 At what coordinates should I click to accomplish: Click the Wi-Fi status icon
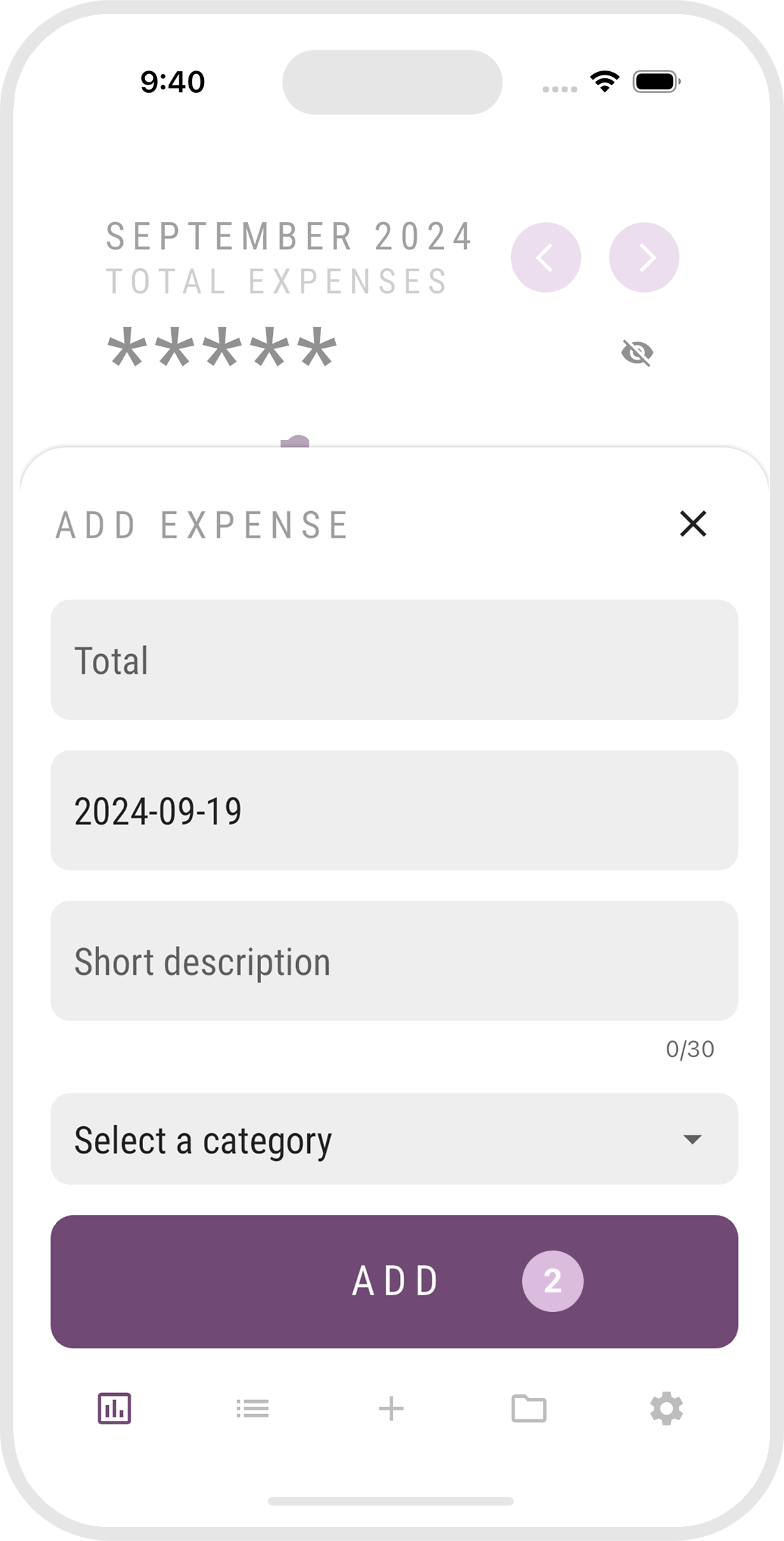605,82
